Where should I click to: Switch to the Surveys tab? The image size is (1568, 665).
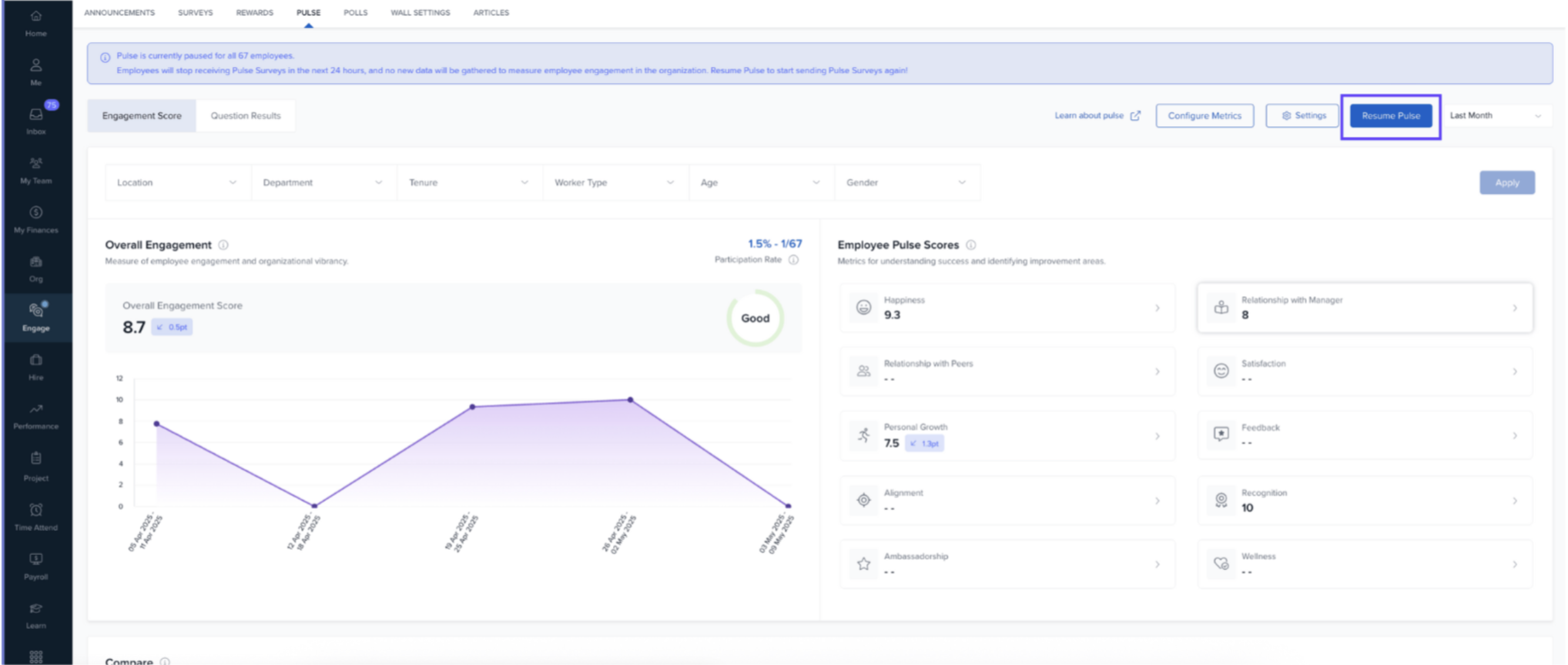pyautogui.click(x=195, y=13)
